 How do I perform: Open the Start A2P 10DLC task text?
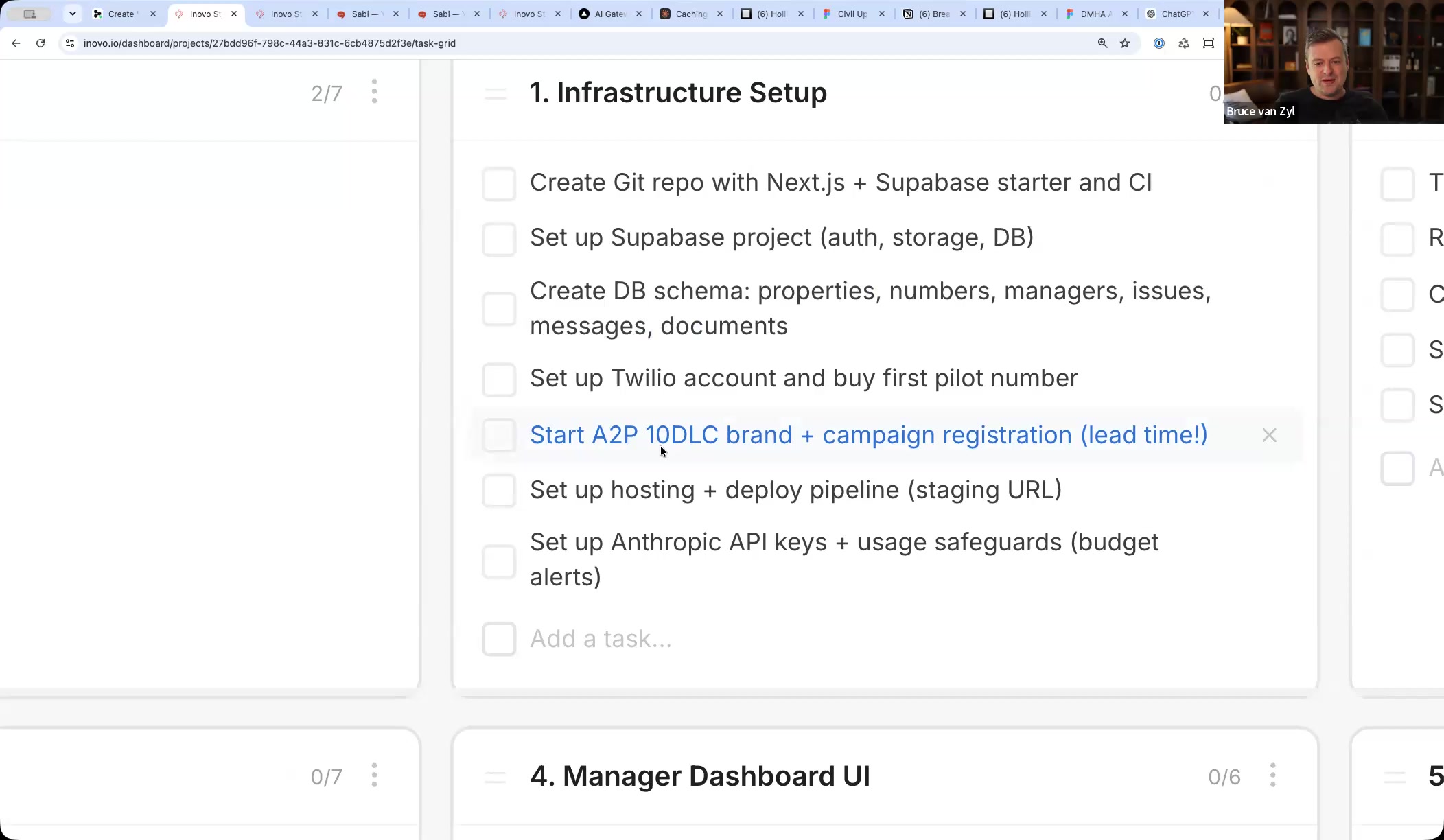868,435
